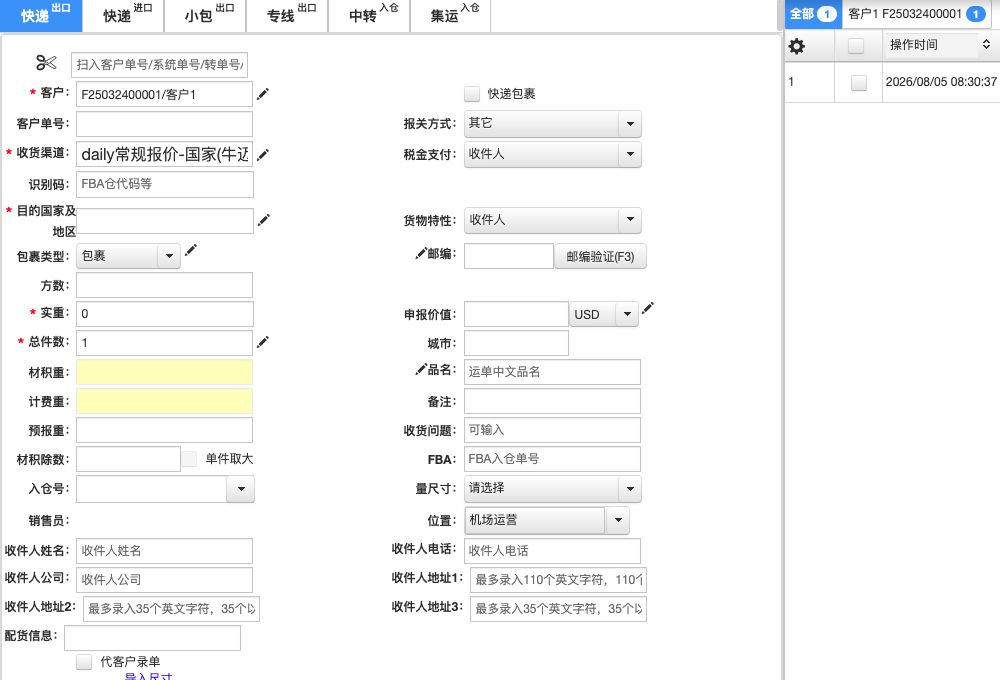This screenshot has width=1000, height=680.
Task: Click the 客户单号 input field
Action: tap(165, 124)
